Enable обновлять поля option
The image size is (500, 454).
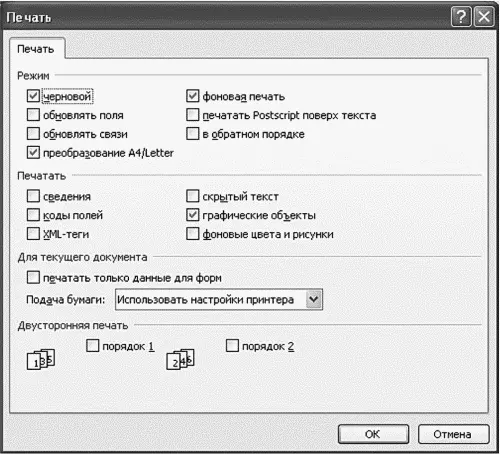(33, 115)
